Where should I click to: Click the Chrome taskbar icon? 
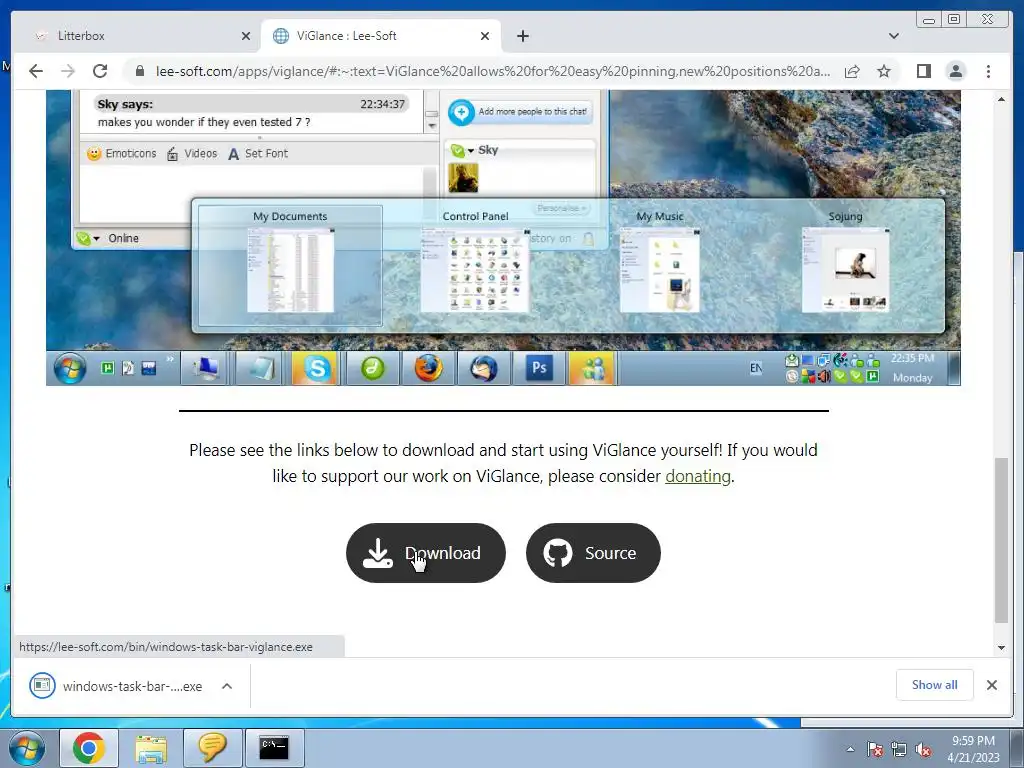(89, 748)
